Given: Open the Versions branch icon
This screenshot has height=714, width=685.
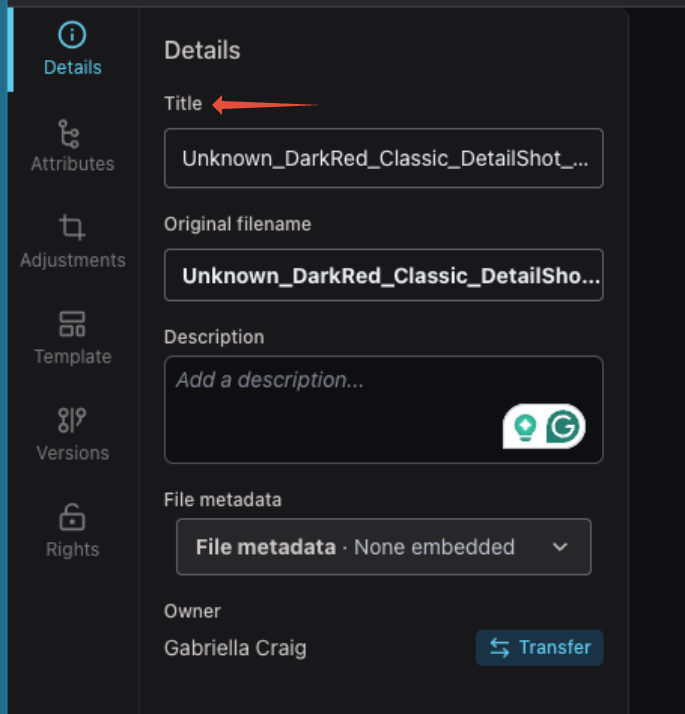Looking at the screenshot, I should point(72,420).
